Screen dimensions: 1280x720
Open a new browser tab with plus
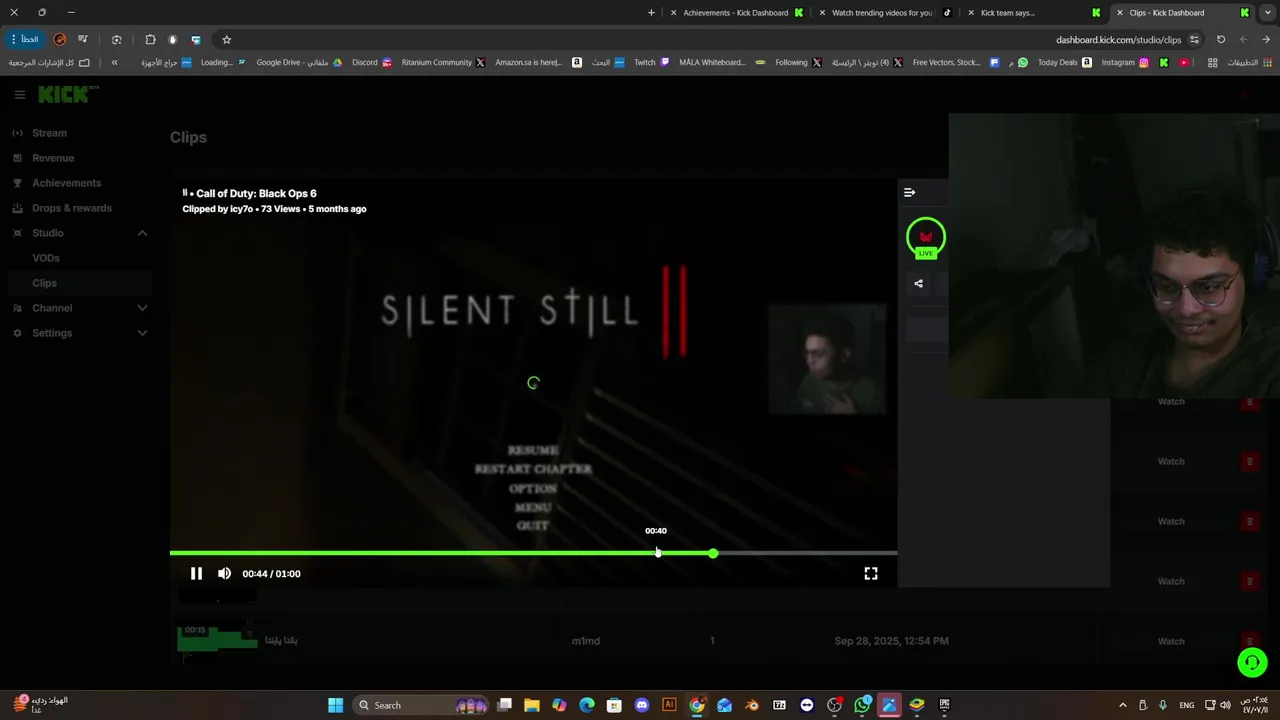pos(651,13)
